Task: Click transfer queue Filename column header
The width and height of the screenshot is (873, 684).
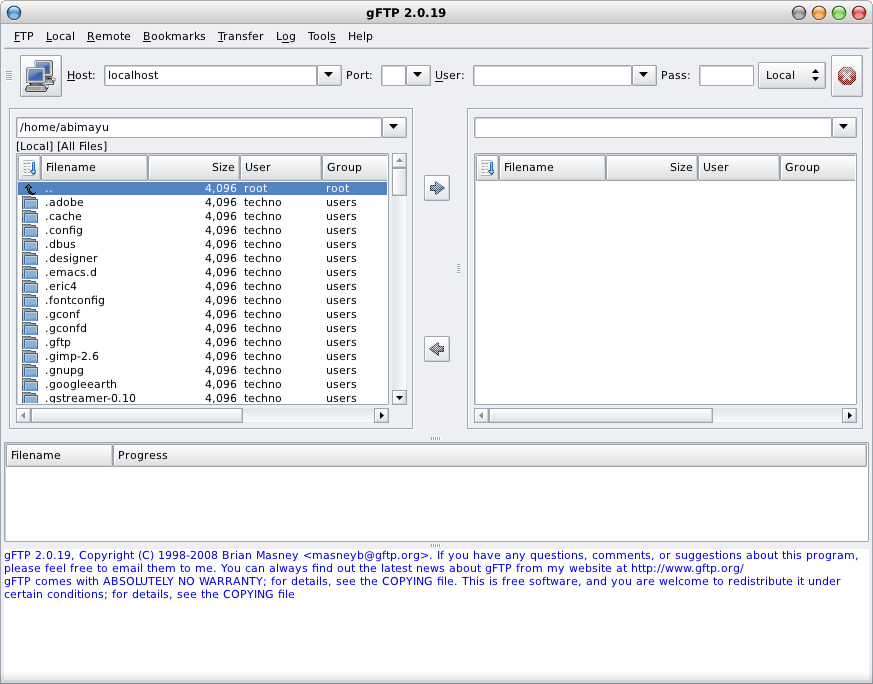Action: [59, 455]
